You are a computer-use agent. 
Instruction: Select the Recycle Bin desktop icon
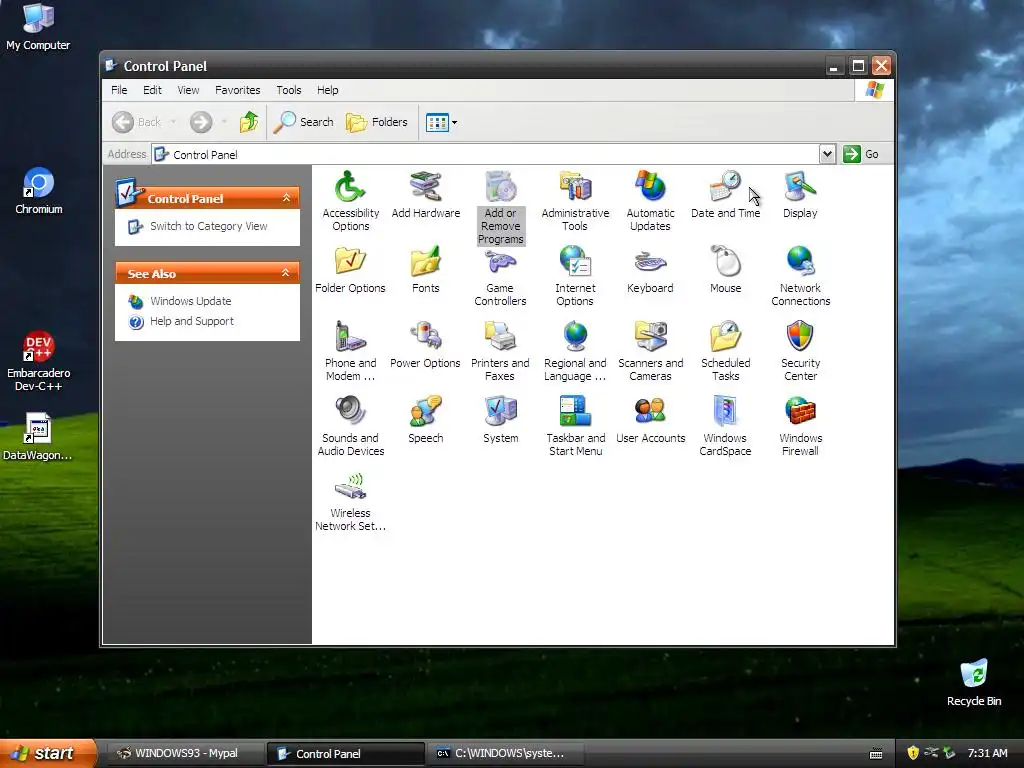point(974,682)
